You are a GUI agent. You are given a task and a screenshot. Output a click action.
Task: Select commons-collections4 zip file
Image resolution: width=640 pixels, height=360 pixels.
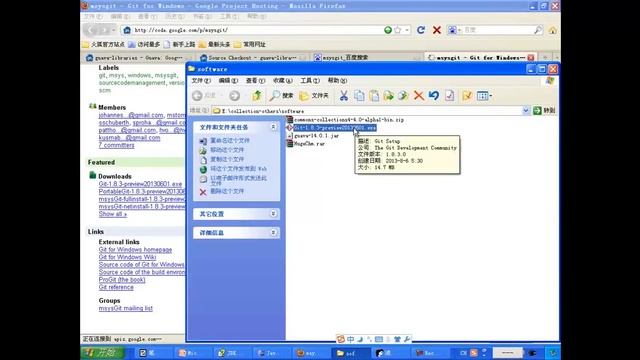tap(345, 120)
